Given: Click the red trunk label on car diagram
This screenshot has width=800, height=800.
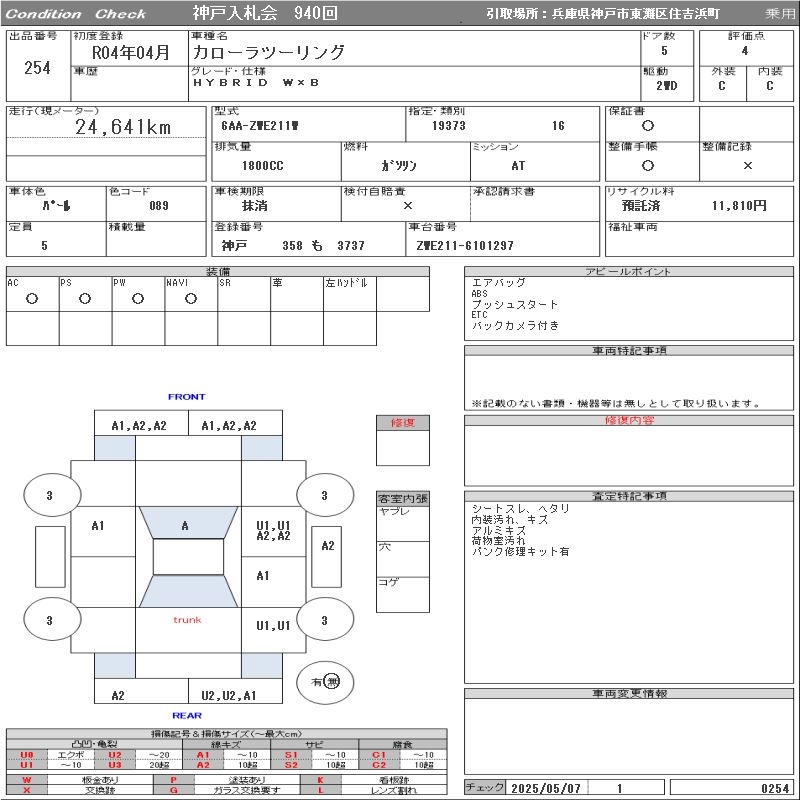Looking at the screenshot, I should pos(187,620).
